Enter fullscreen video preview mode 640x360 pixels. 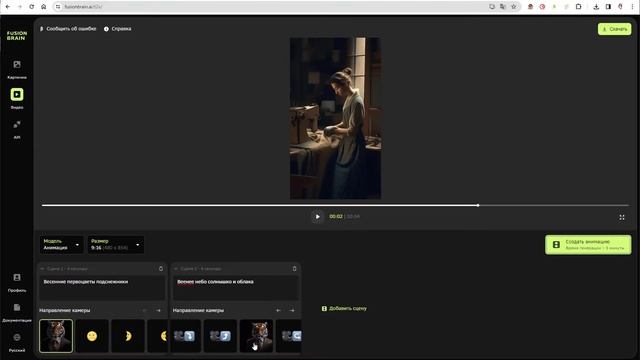(622, 218)
